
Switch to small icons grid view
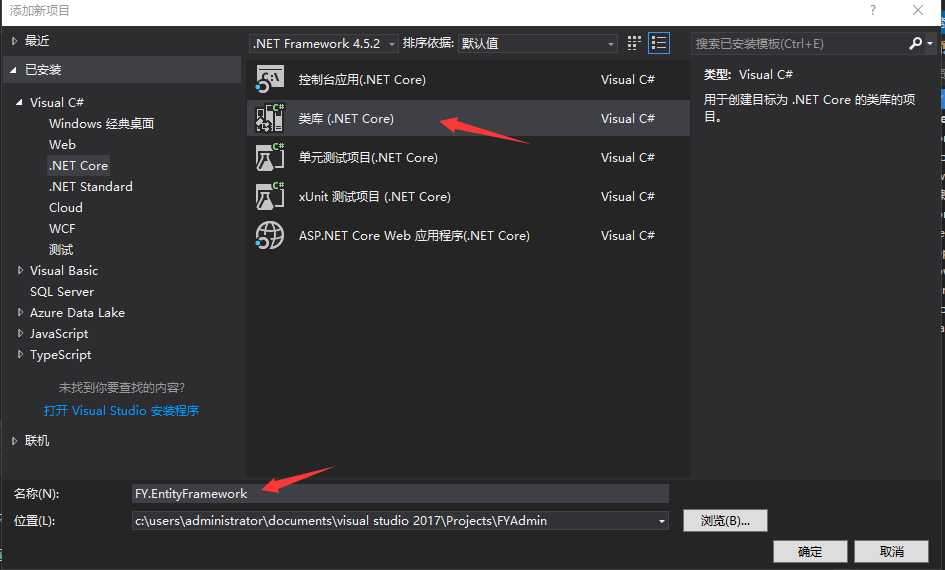(x=633, y=43)
